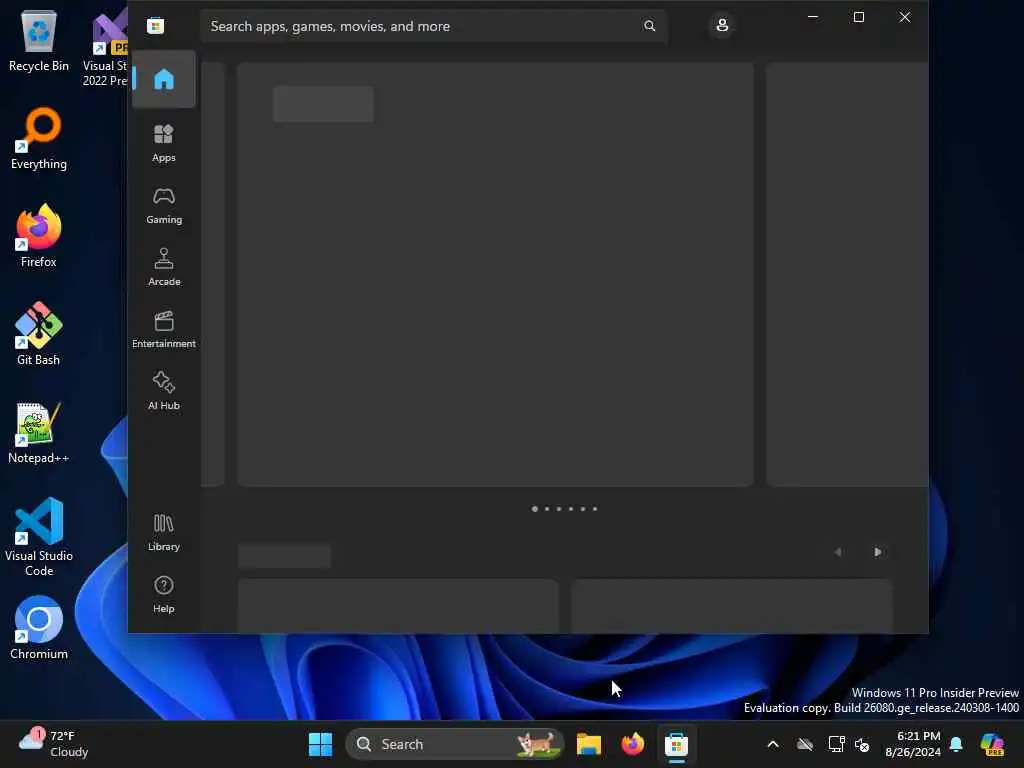Open the weather widget showing 72°F Cloudy
Image resolution: width=1024 pixels, height=768 pixels.
54,744
